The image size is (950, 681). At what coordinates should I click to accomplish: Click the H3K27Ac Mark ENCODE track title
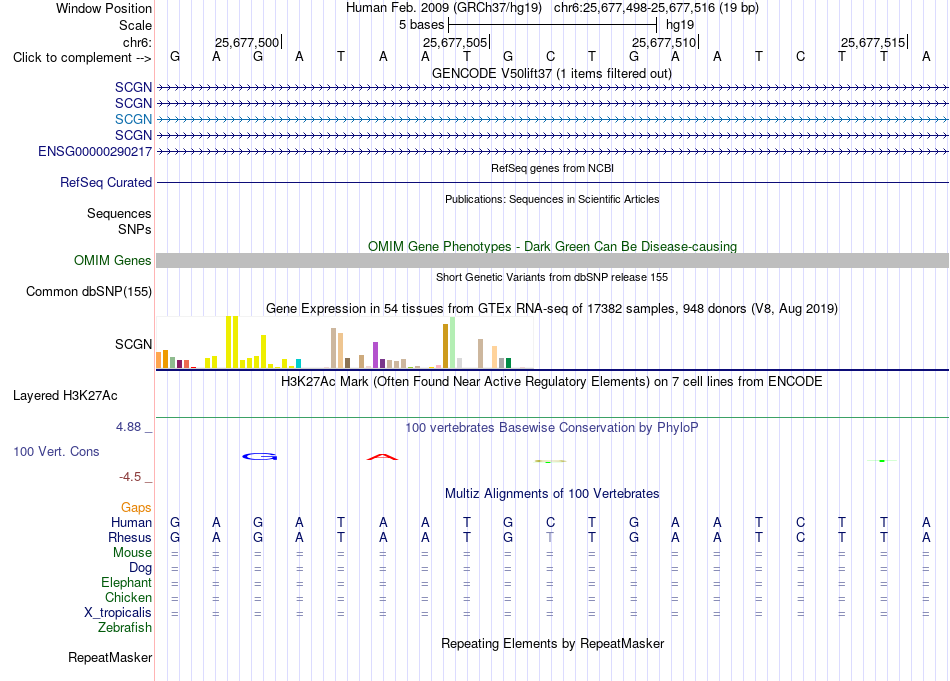click(x=552, y=382)
